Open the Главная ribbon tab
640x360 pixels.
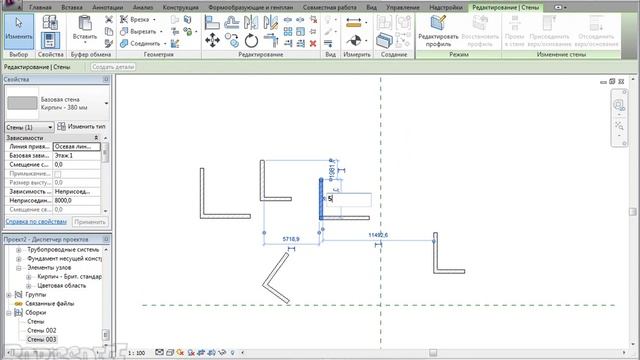tap(40, 7)
